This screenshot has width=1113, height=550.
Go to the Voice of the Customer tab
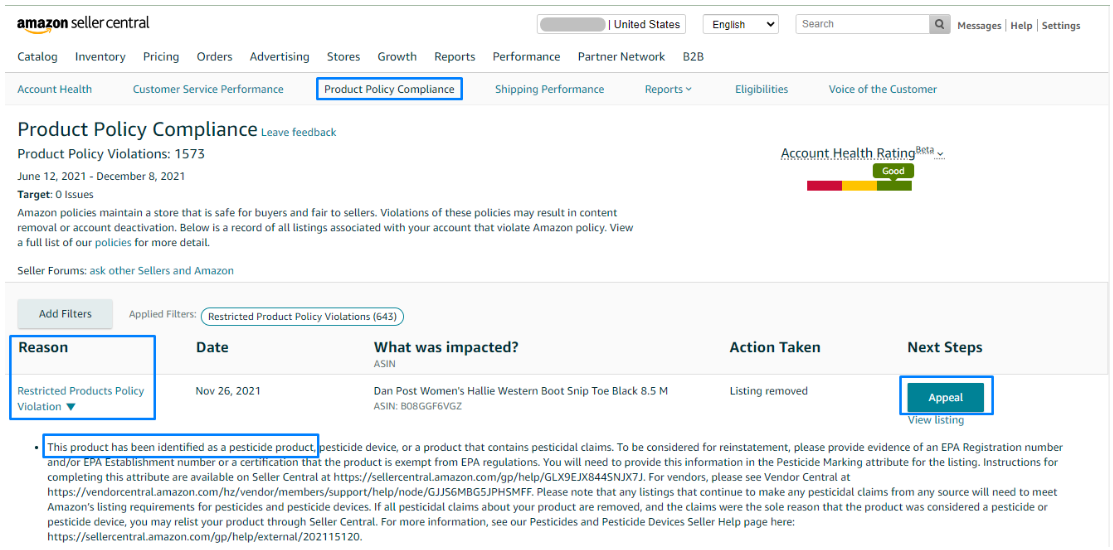[882, 89]
